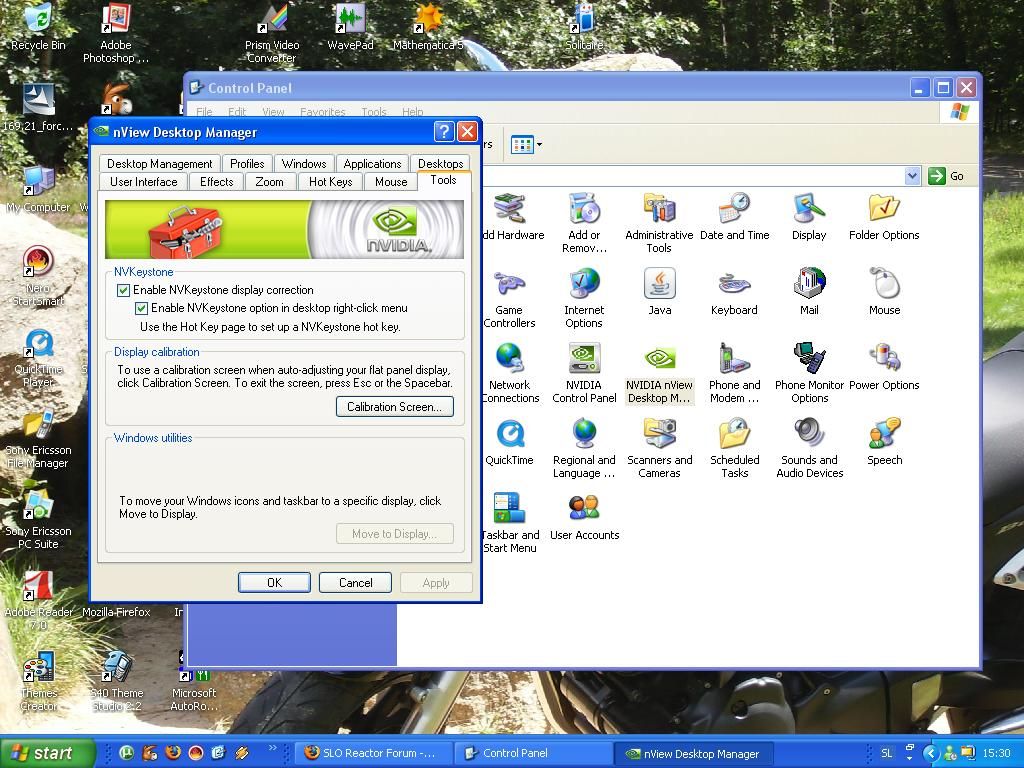Open Themes Creator desktop shortcut
The image size is (1024, 768).
coord(39,681)
